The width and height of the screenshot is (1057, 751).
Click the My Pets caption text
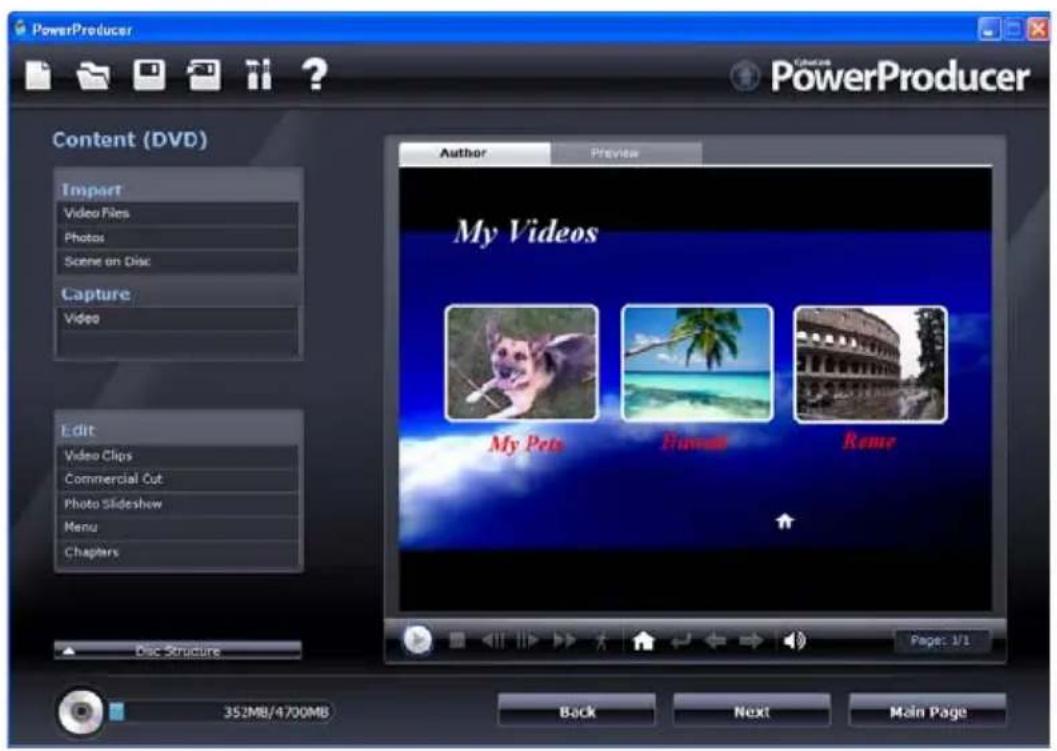click(526, 444)
